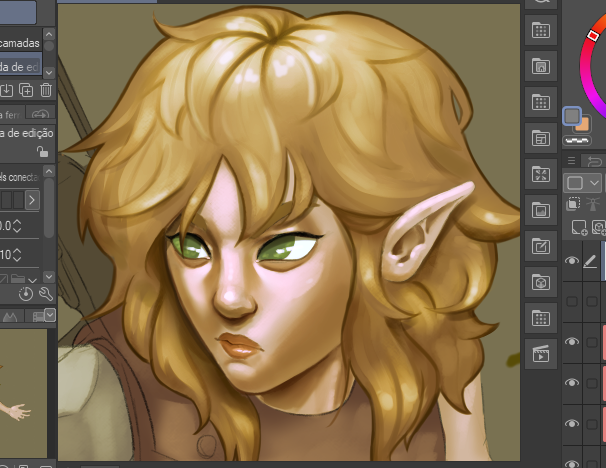Click the pen drawing icon in layer row
Screen dimensions: 606x468
pyautogui.click(x=590, y=261)
